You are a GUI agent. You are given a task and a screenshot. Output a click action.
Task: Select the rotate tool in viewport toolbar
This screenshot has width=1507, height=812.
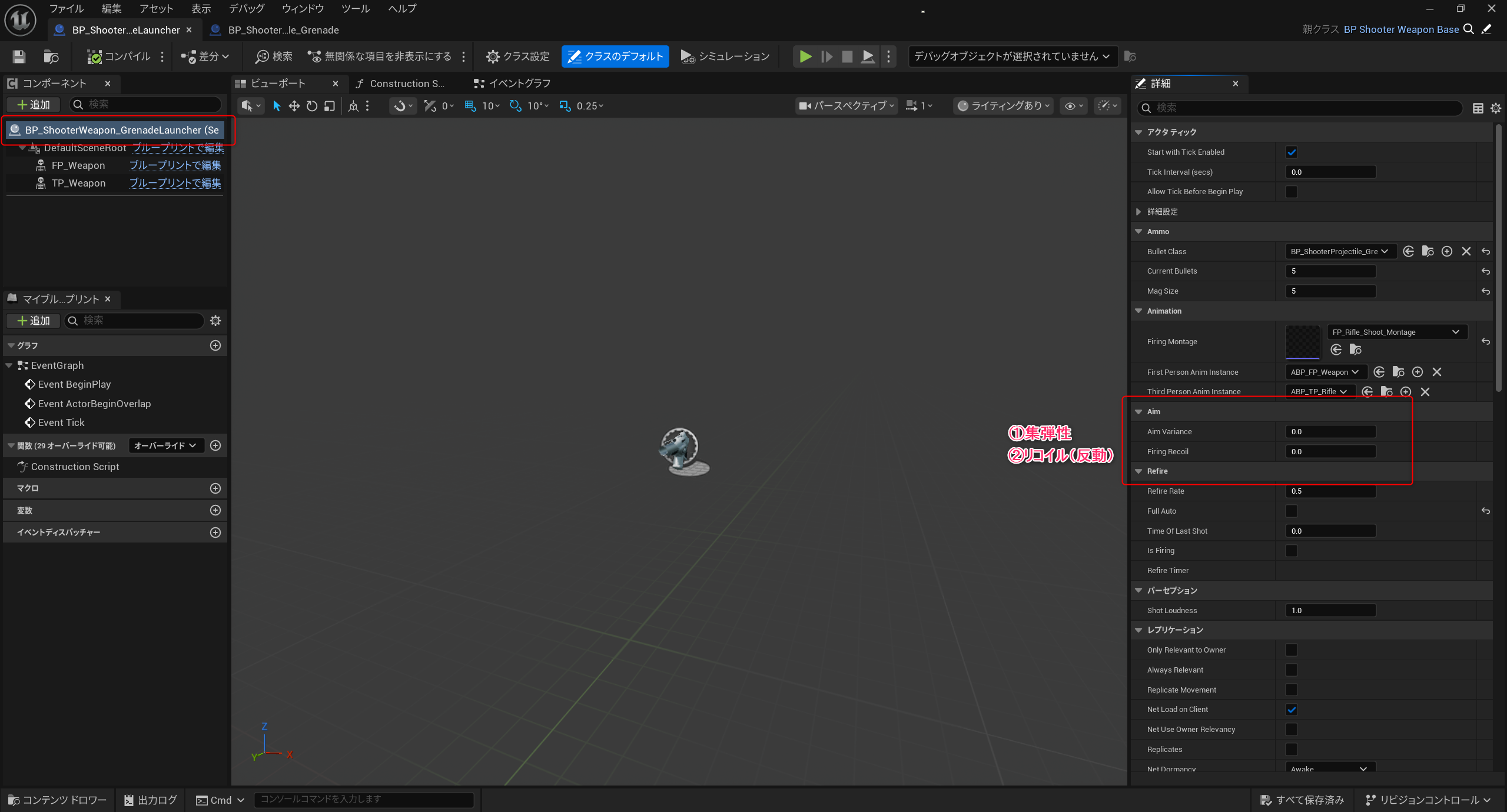(312, 106)
